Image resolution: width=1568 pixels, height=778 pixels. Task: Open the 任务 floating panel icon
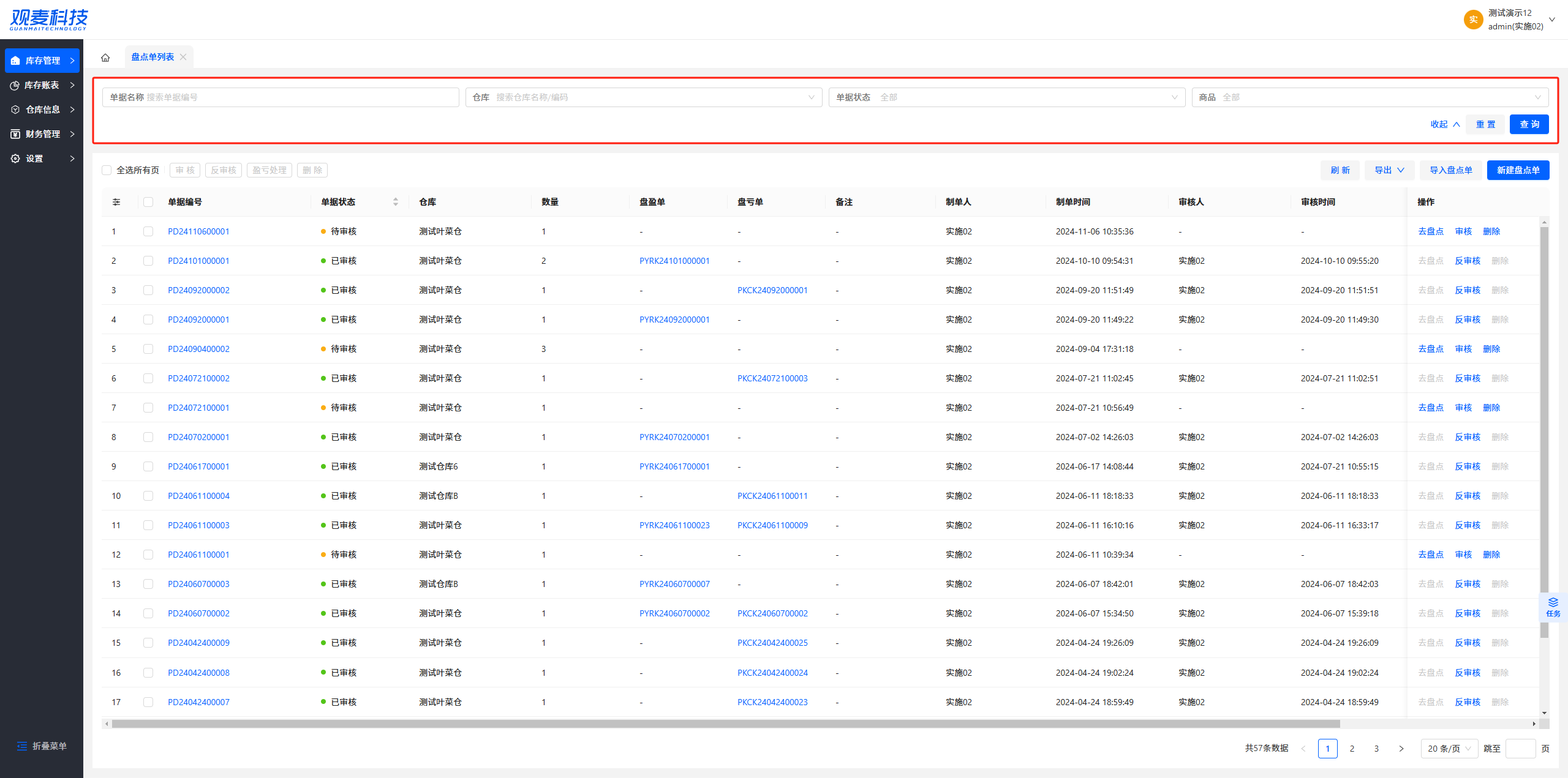pyautogui.click(x=1553, y=607)
